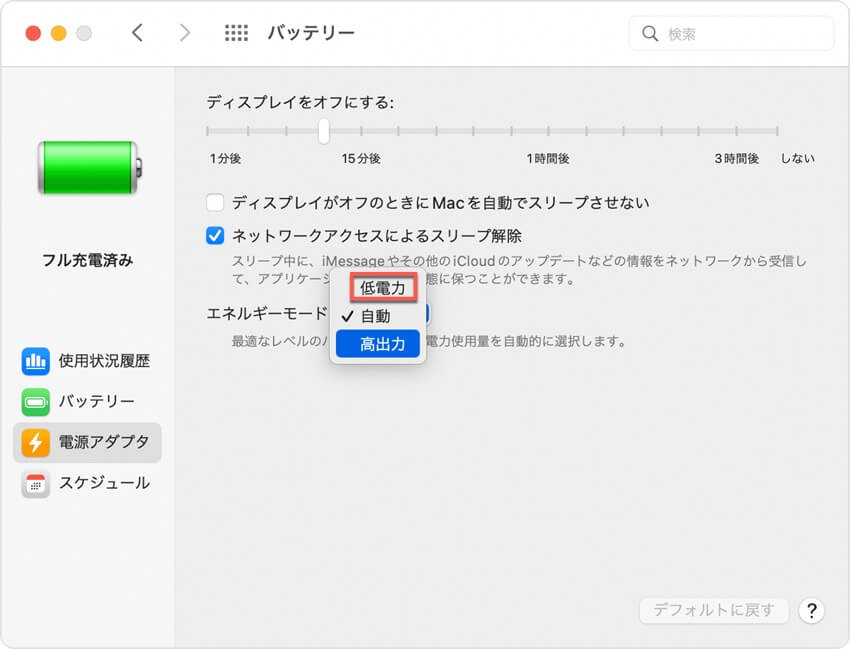
Task: Click the yellow minimize window button
Action: (x=58, y=33)
